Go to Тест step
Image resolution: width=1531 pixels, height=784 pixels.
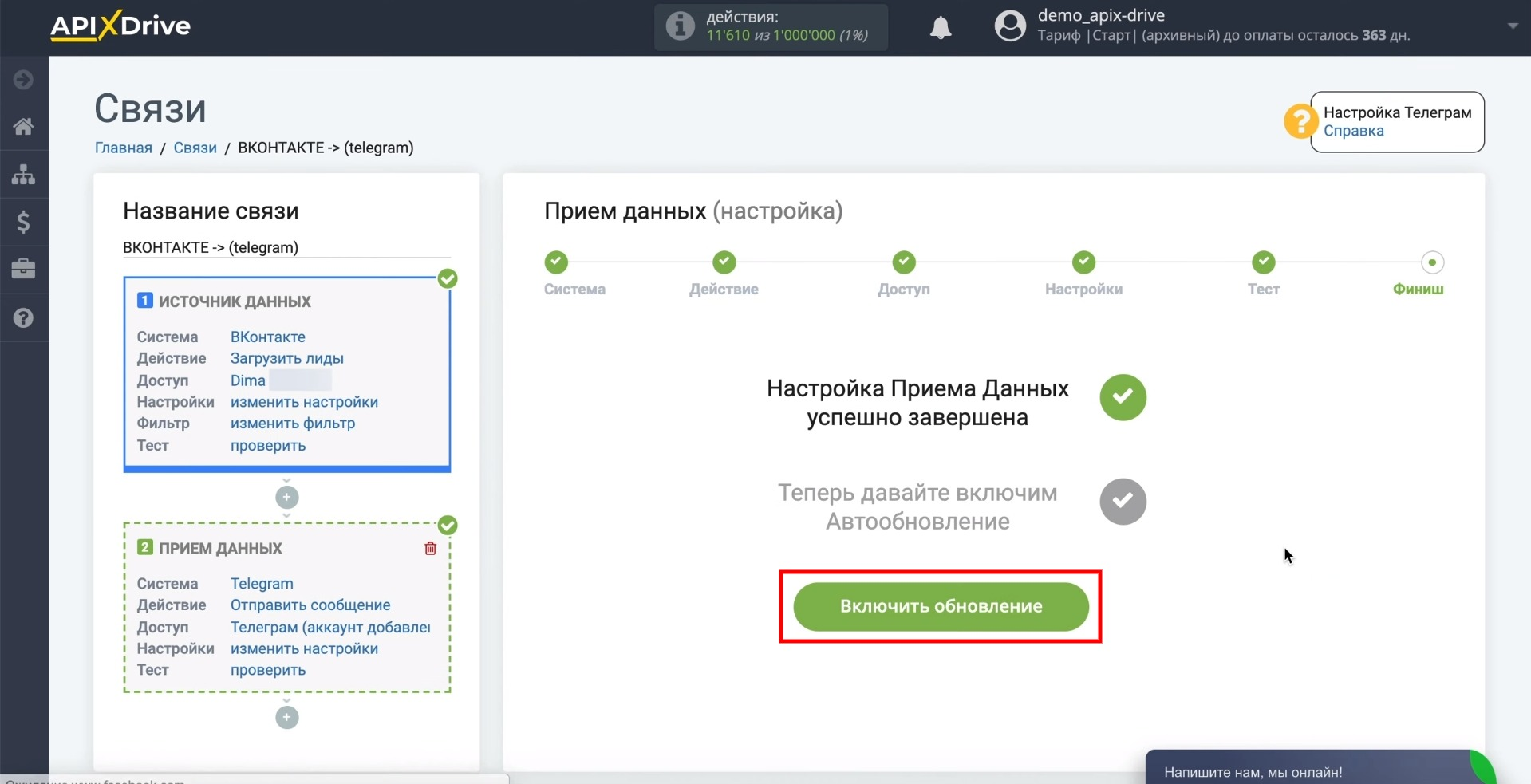1264,262
